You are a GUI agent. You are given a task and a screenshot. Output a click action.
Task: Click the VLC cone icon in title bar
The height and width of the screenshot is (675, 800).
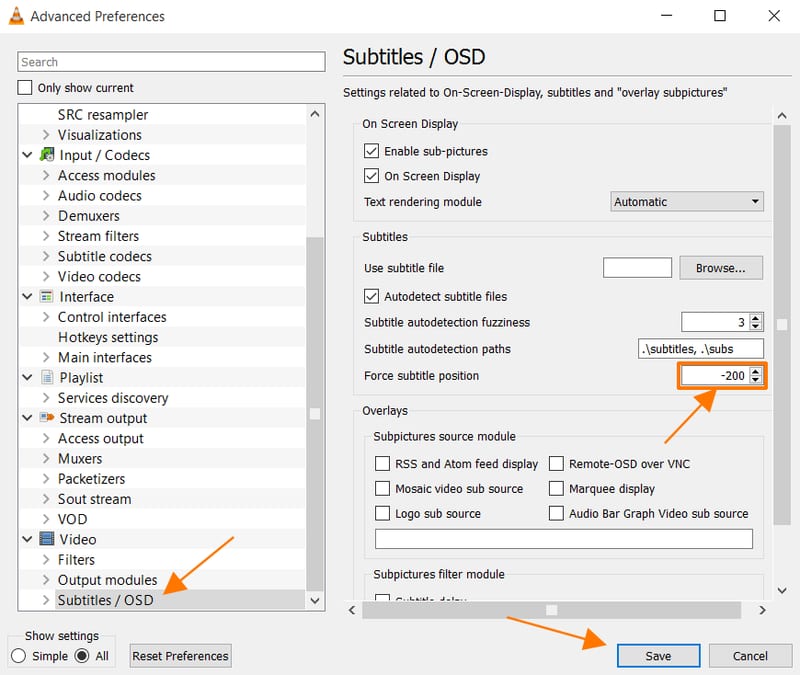[16, 16]
